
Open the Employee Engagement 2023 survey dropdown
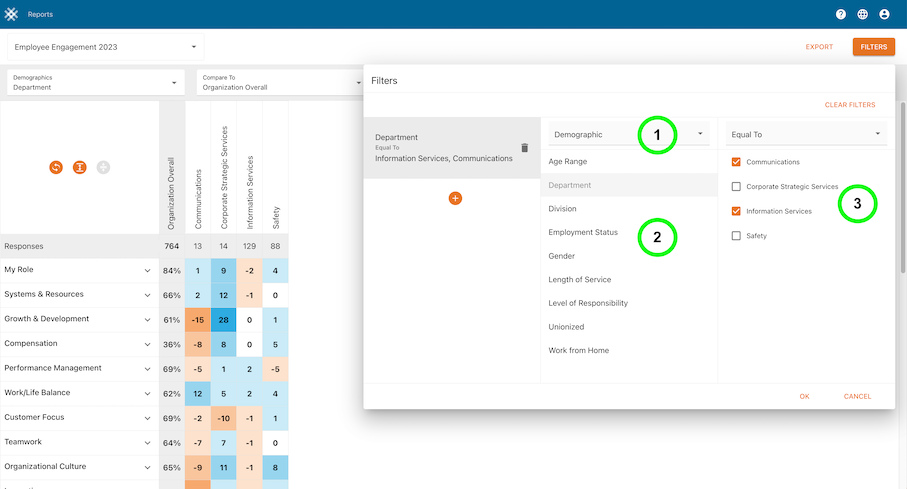[105, 47]
